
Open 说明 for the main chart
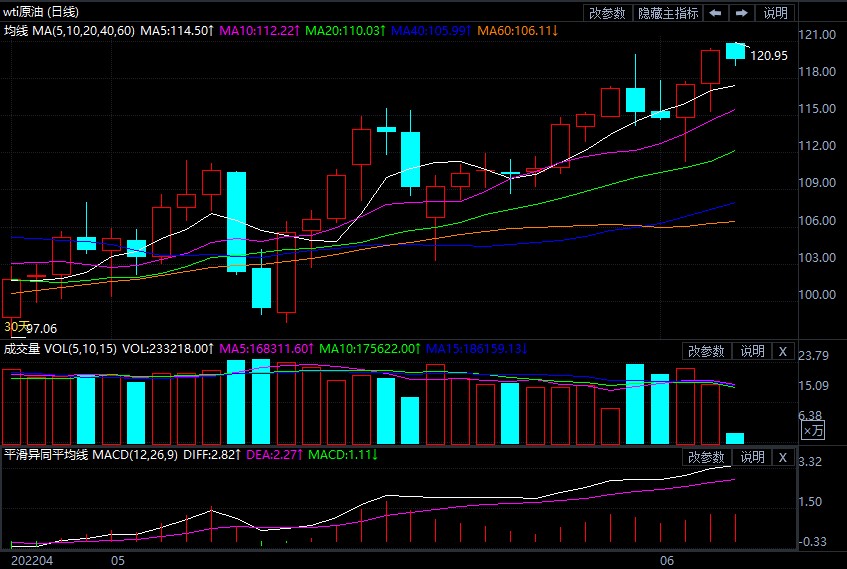coord(775,13)
